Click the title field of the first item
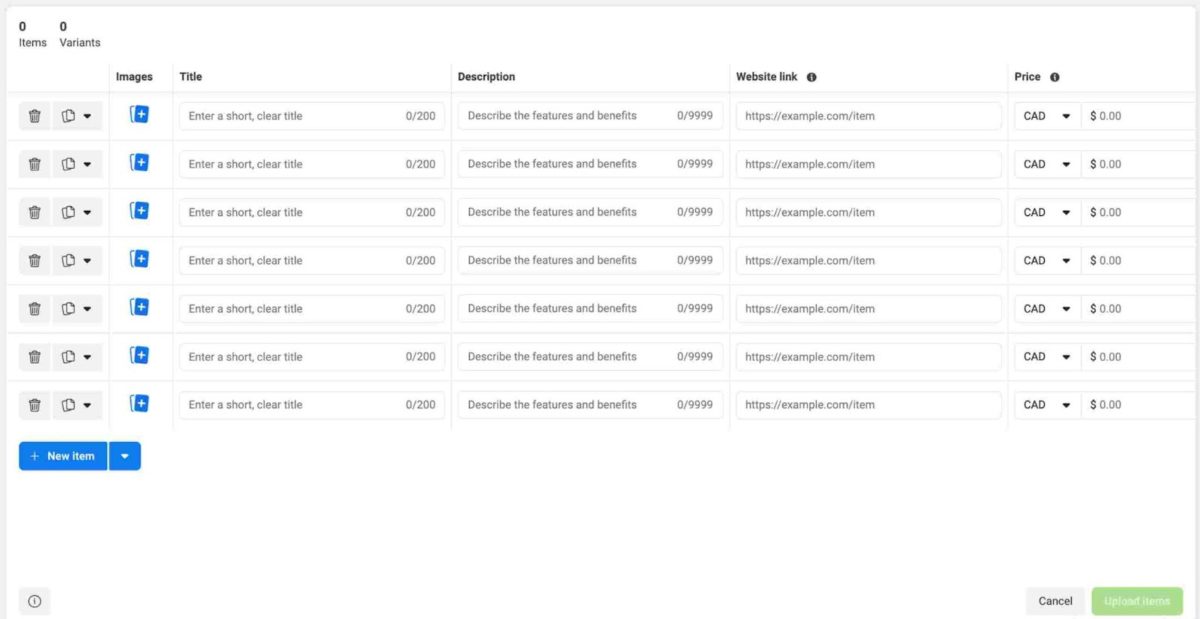Image resolution: width=1200 pixels, height=619 pixels. tap(300, 115)
